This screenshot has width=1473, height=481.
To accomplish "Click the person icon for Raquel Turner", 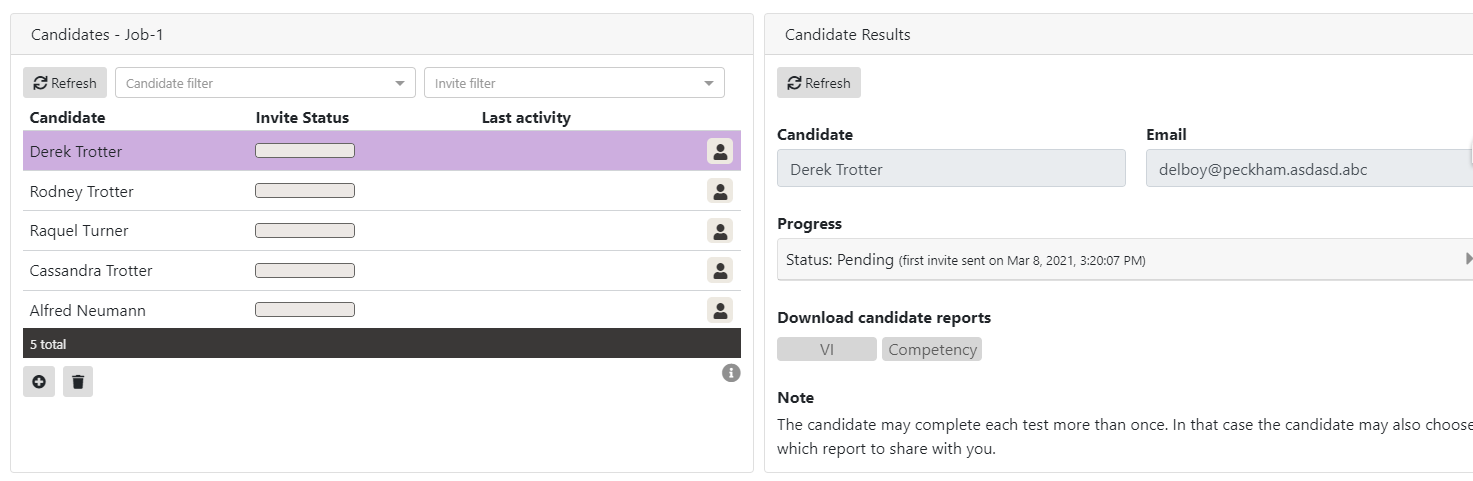I will pyautogui.click(x=719, y=231).
